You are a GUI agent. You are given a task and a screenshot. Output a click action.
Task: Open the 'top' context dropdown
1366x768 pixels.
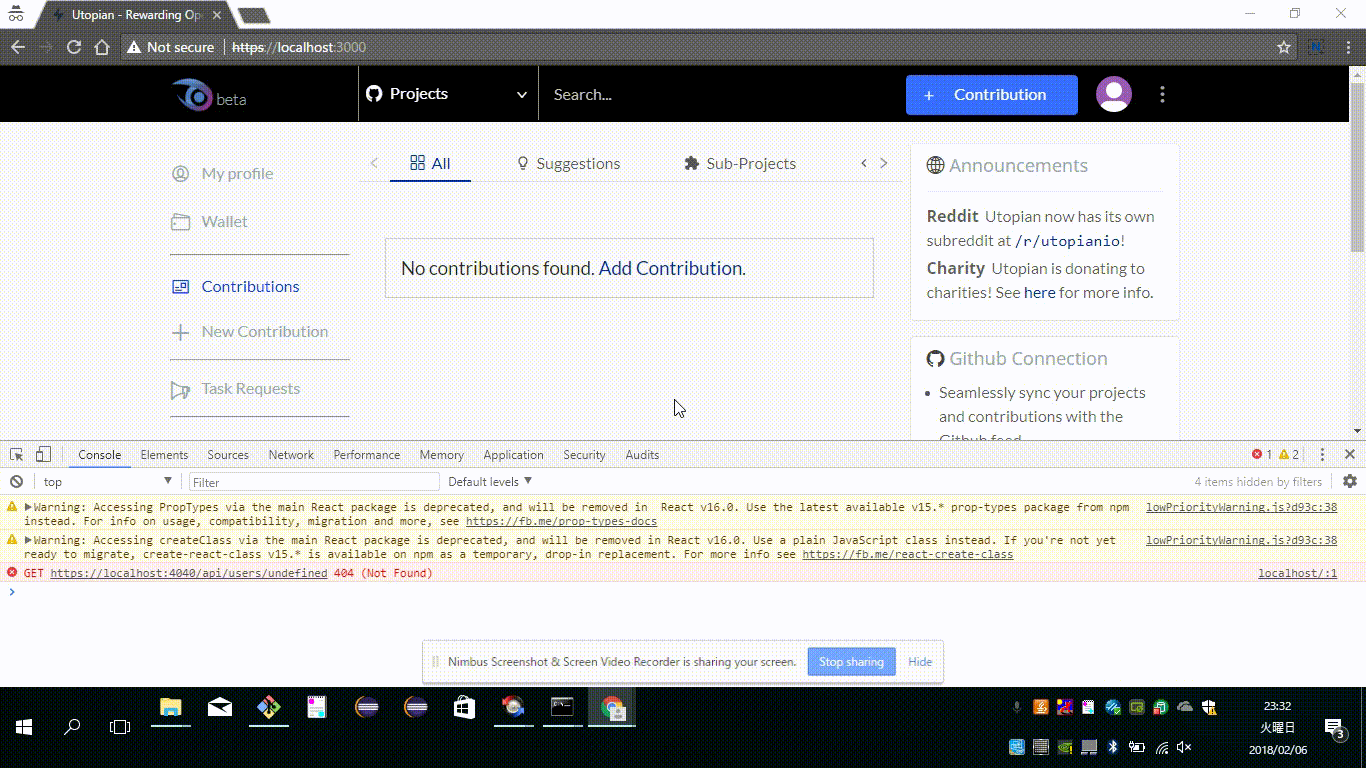(108, 482)
